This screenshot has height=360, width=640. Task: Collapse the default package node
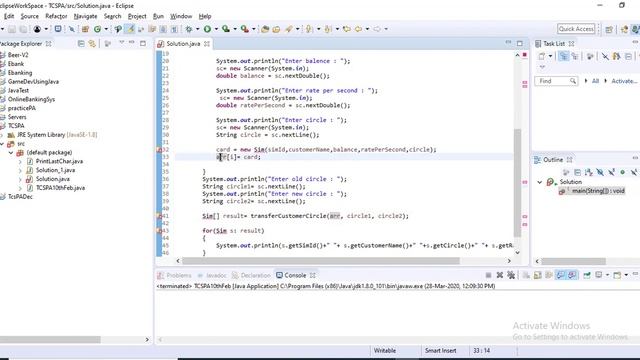pos(11,153)
